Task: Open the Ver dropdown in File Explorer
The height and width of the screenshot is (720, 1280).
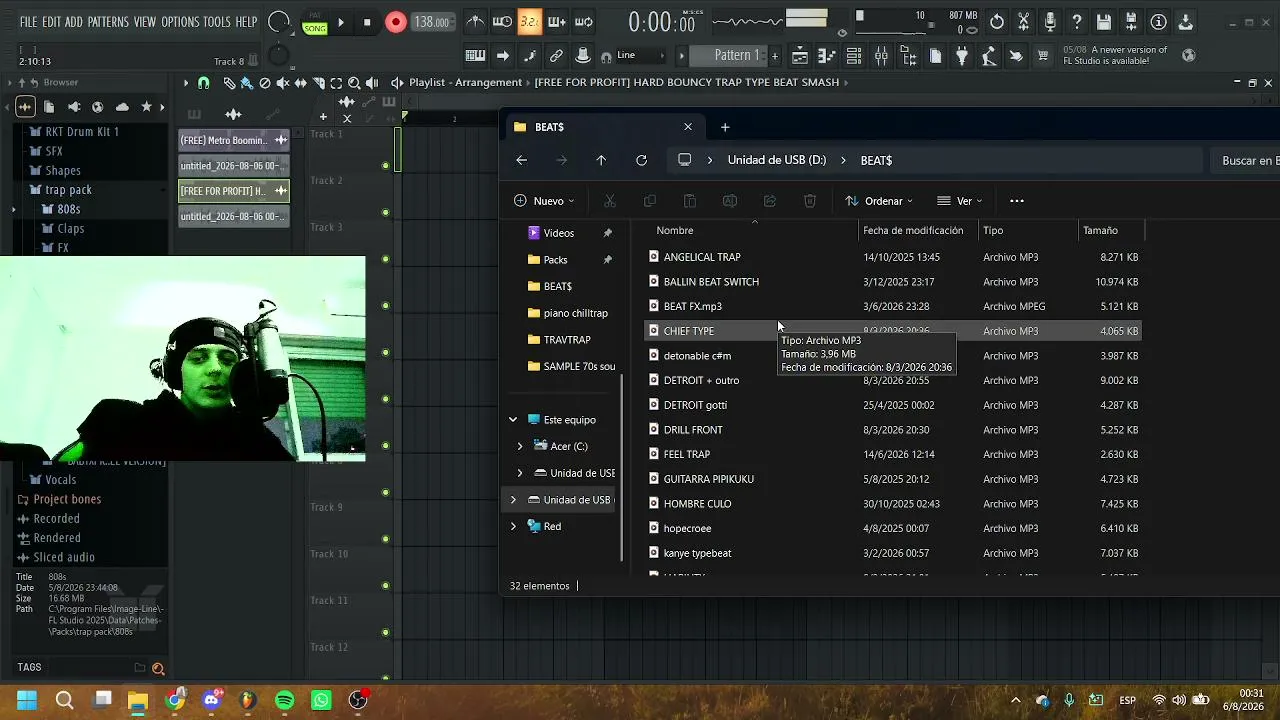Action: [x=959, y=201]
